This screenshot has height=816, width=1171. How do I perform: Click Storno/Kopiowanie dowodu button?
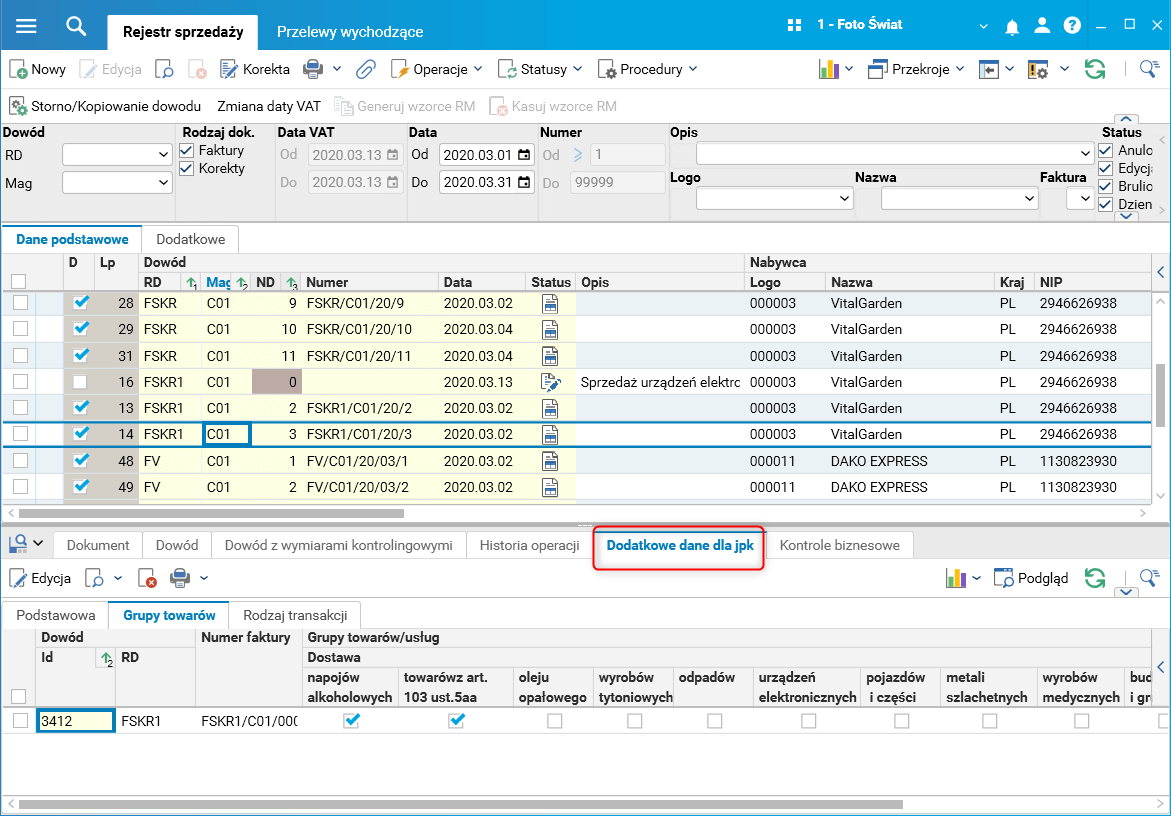[x=105, y=106]
